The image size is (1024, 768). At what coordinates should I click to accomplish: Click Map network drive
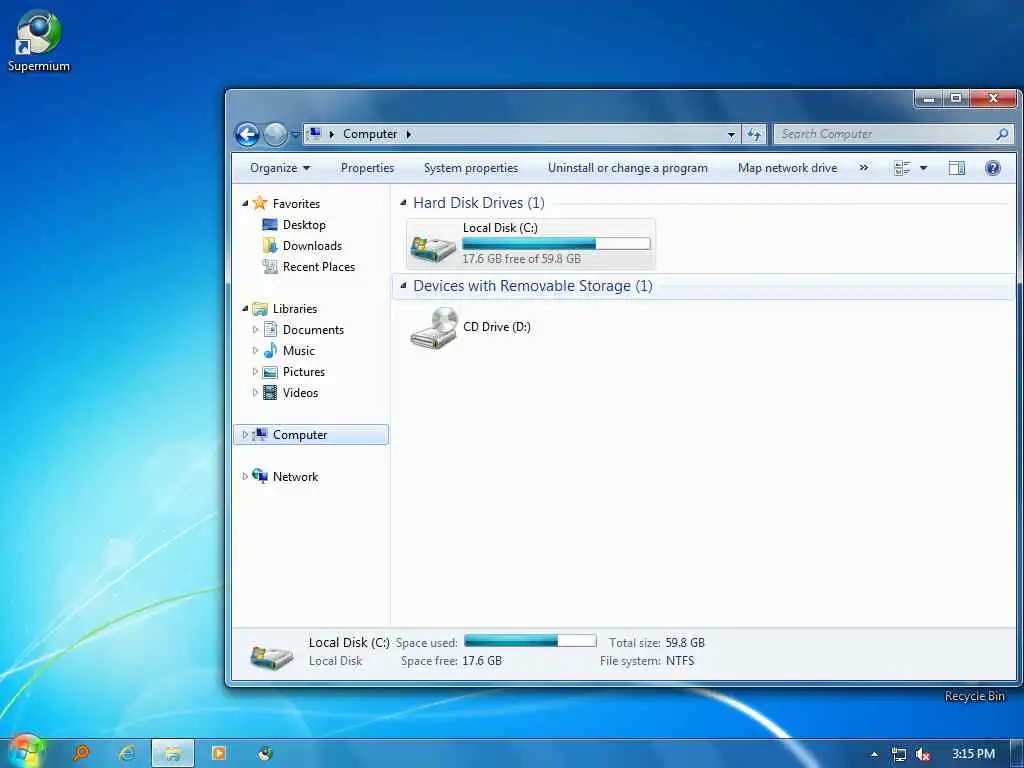pos(787,168)
